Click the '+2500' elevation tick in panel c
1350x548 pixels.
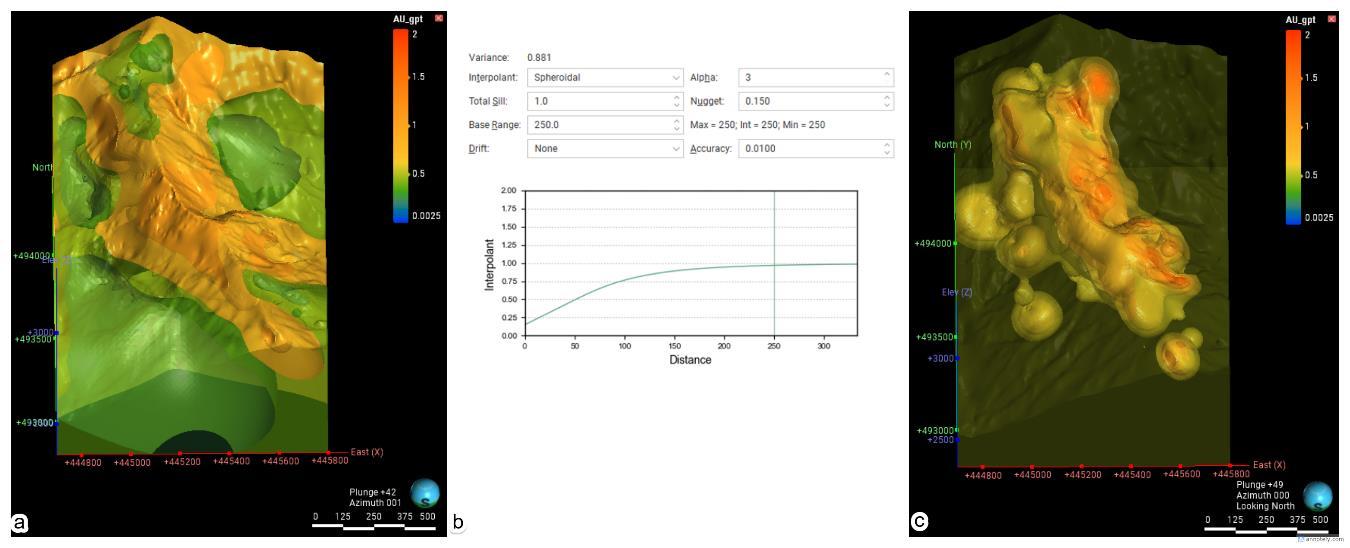941,440
